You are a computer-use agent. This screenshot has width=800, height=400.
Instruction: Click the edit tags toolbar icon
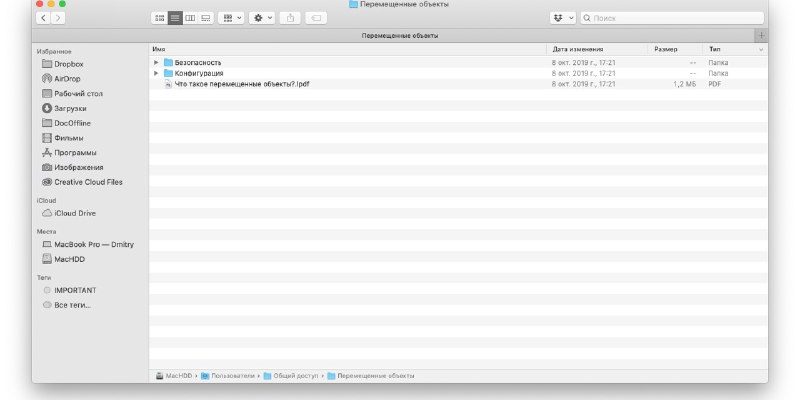click(x=316, y=18)
